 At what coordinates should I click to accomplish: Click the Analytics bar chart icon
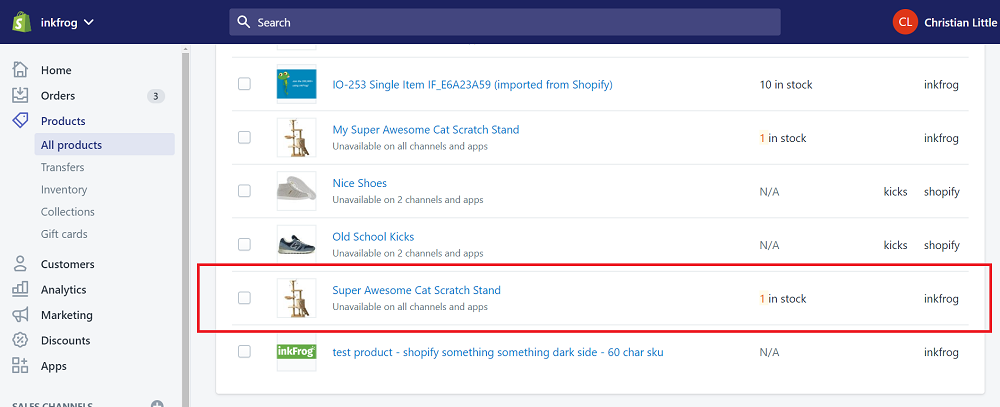point(20,290)
